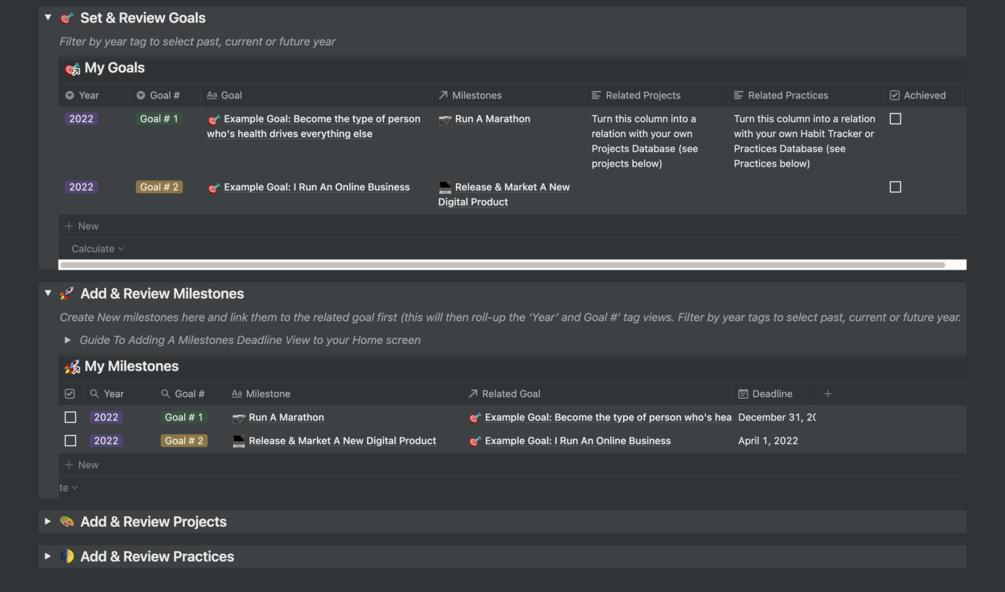1005x592 pixels.
Task: Expand the Add & Review Projects section
Action: (47, 522)
